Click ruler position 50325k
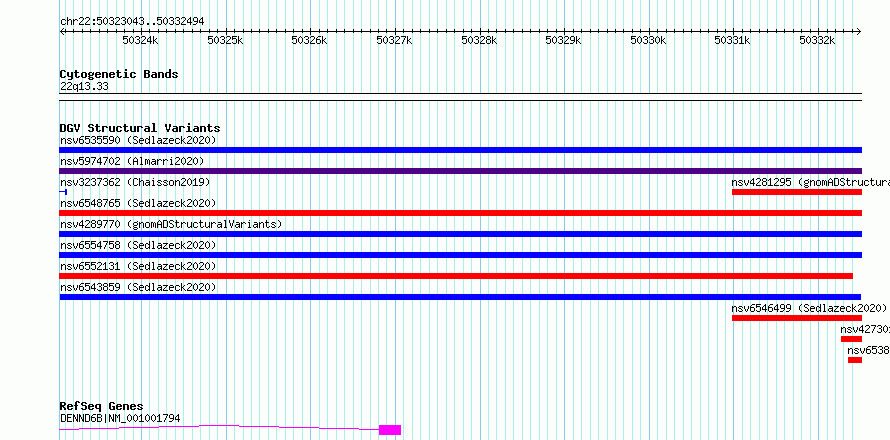The image size is (890, 440). pyautogui.click(x=225, y=40)
